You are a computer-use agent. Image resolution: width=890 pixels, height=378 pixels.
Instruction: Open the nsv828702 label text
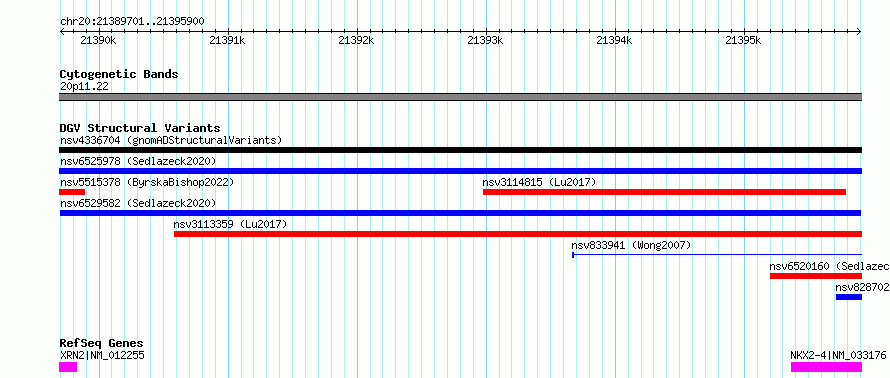(x=862, y=287)
